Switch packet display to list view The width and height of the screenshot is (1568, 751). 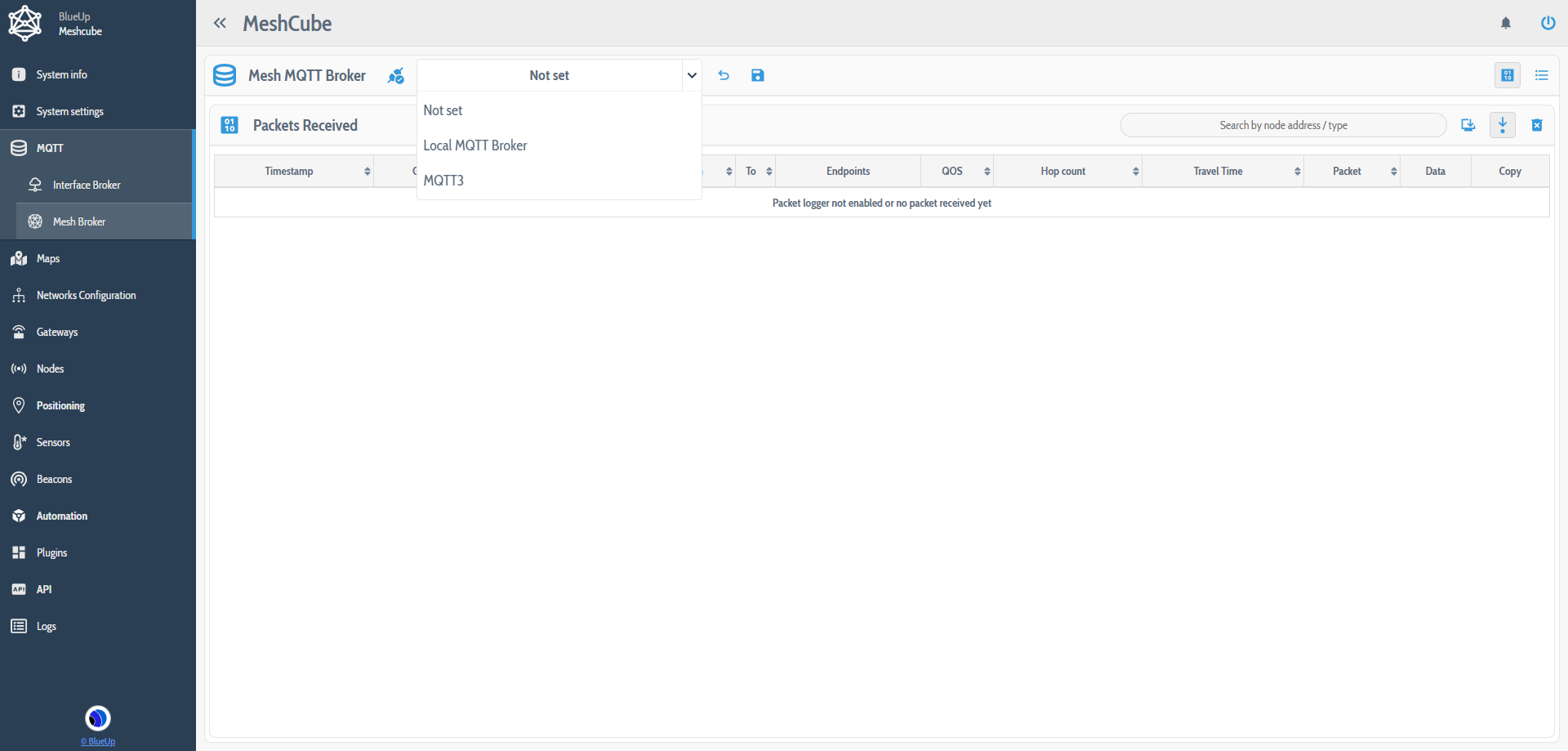point(1543,74)
